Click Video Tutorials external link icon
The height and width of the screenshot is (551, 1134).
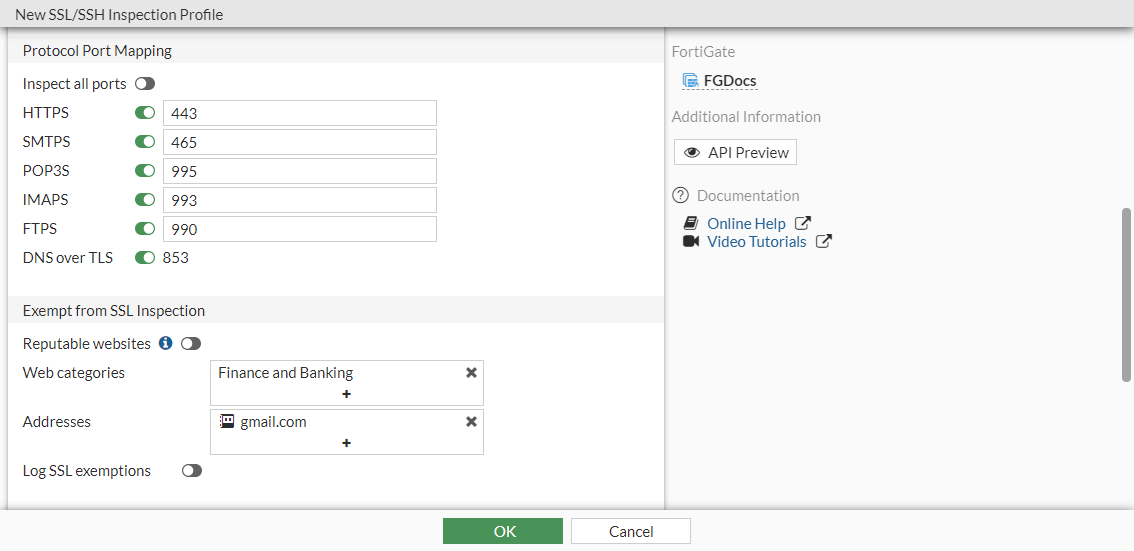point(823,242)
